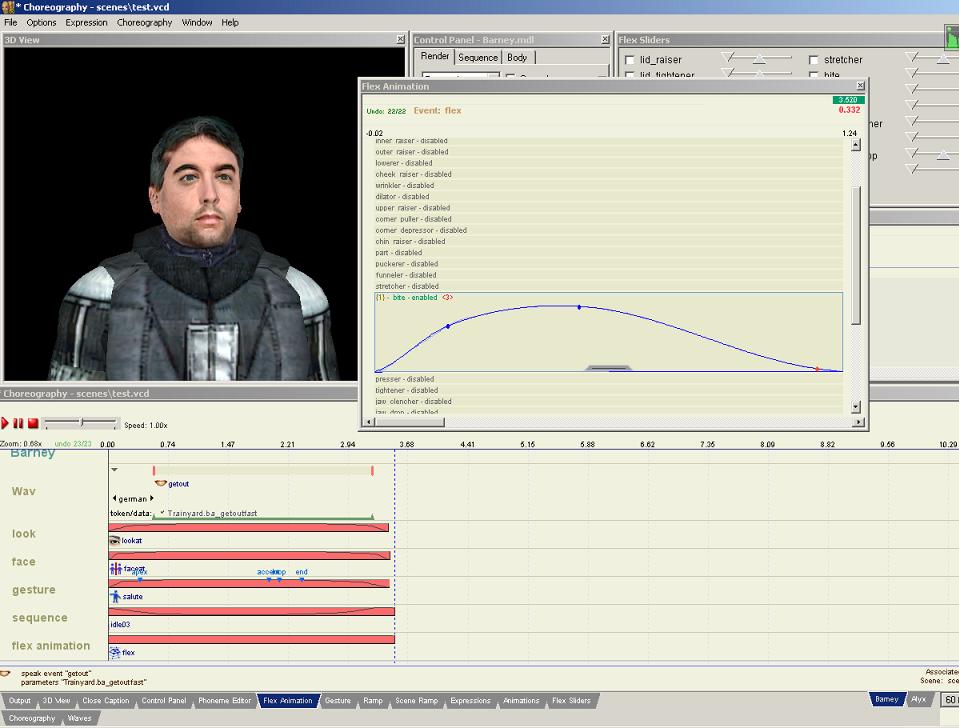The width and height of the screenshot is (959, 728).
Task: Click the playback speed slider
Action: 80,423
